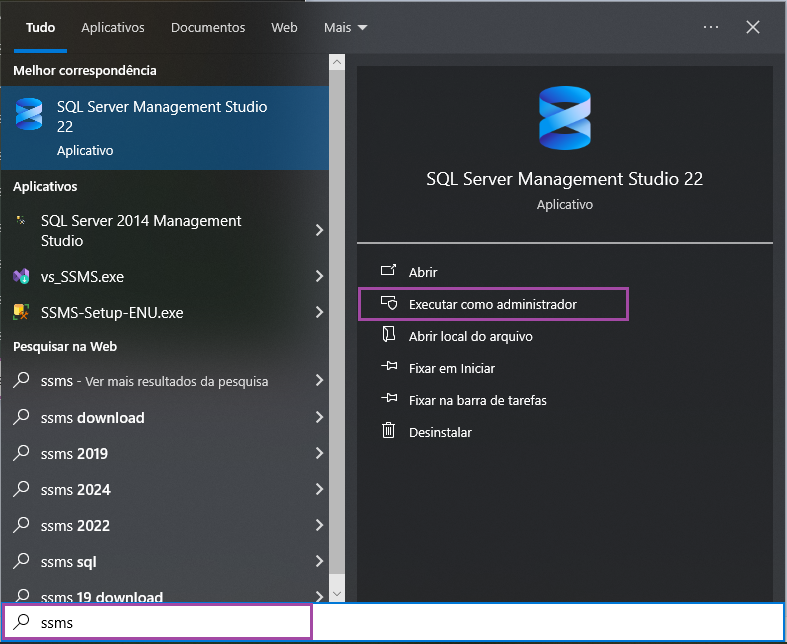Click the trash icon beside Desinstalar
Screen dimensions: 787x644
389,432
